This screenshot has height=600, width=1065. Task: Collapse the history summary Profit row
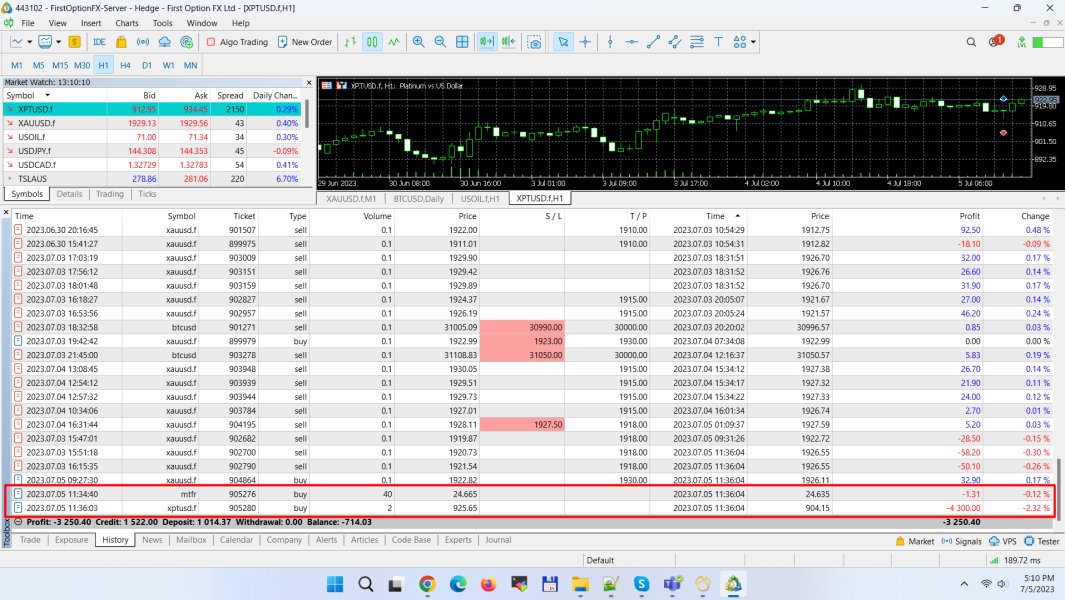point(18,522)
